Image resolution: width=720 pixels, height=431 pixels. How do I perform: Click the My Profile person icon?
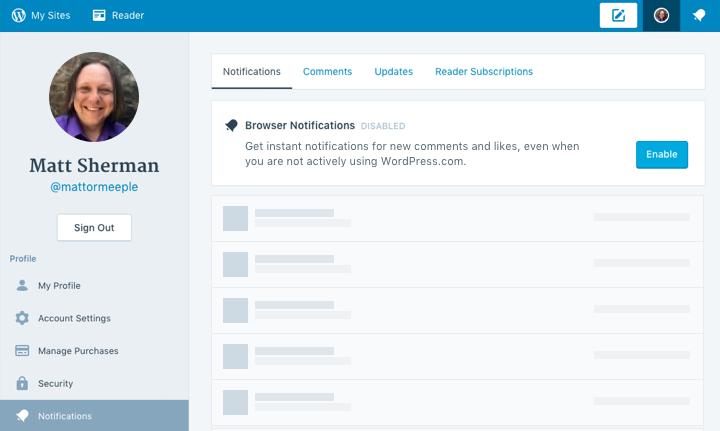coord(22,286)
